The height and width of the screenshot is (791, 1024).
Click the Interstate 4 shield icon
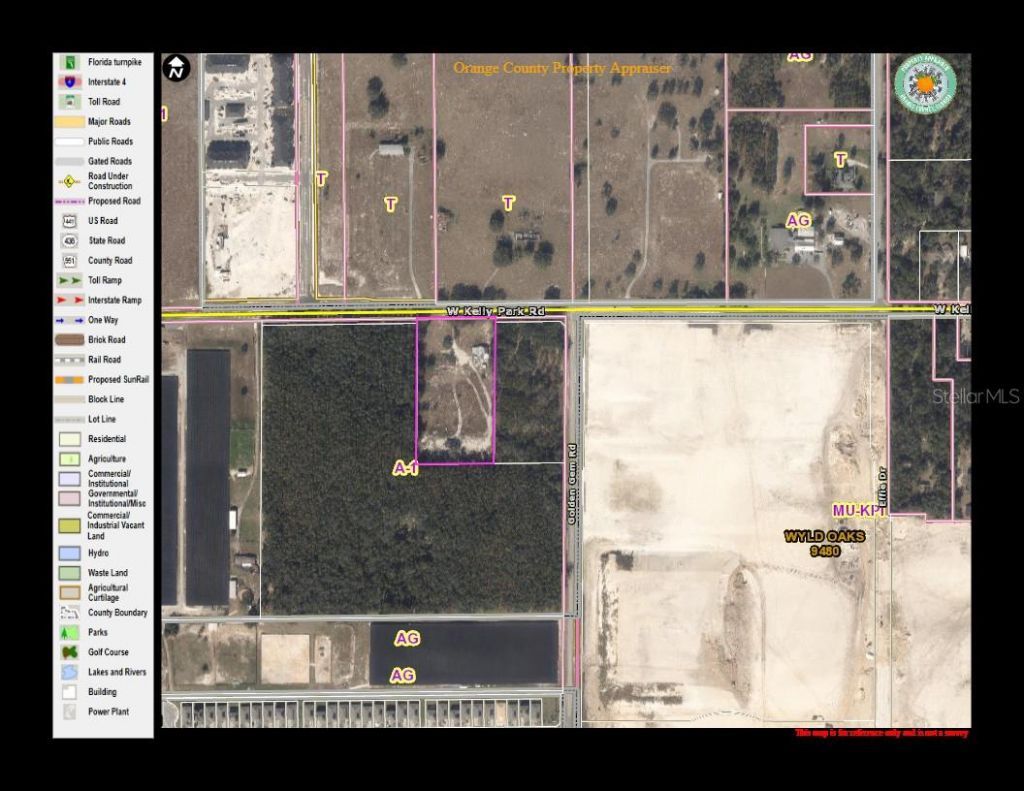[x=68, y=81]
